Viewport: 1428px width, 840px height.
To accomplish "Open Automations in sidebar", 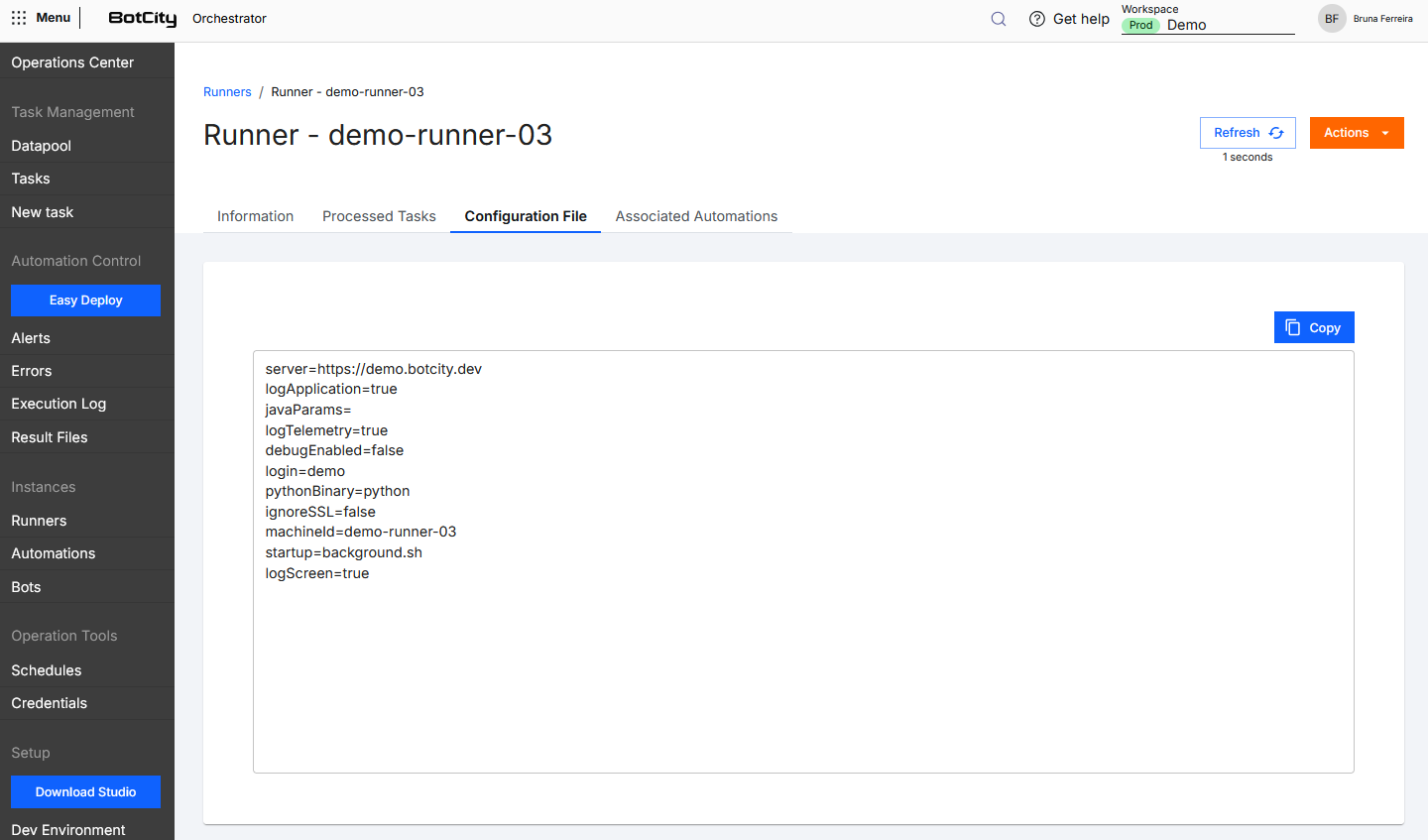I will [87, 553].
